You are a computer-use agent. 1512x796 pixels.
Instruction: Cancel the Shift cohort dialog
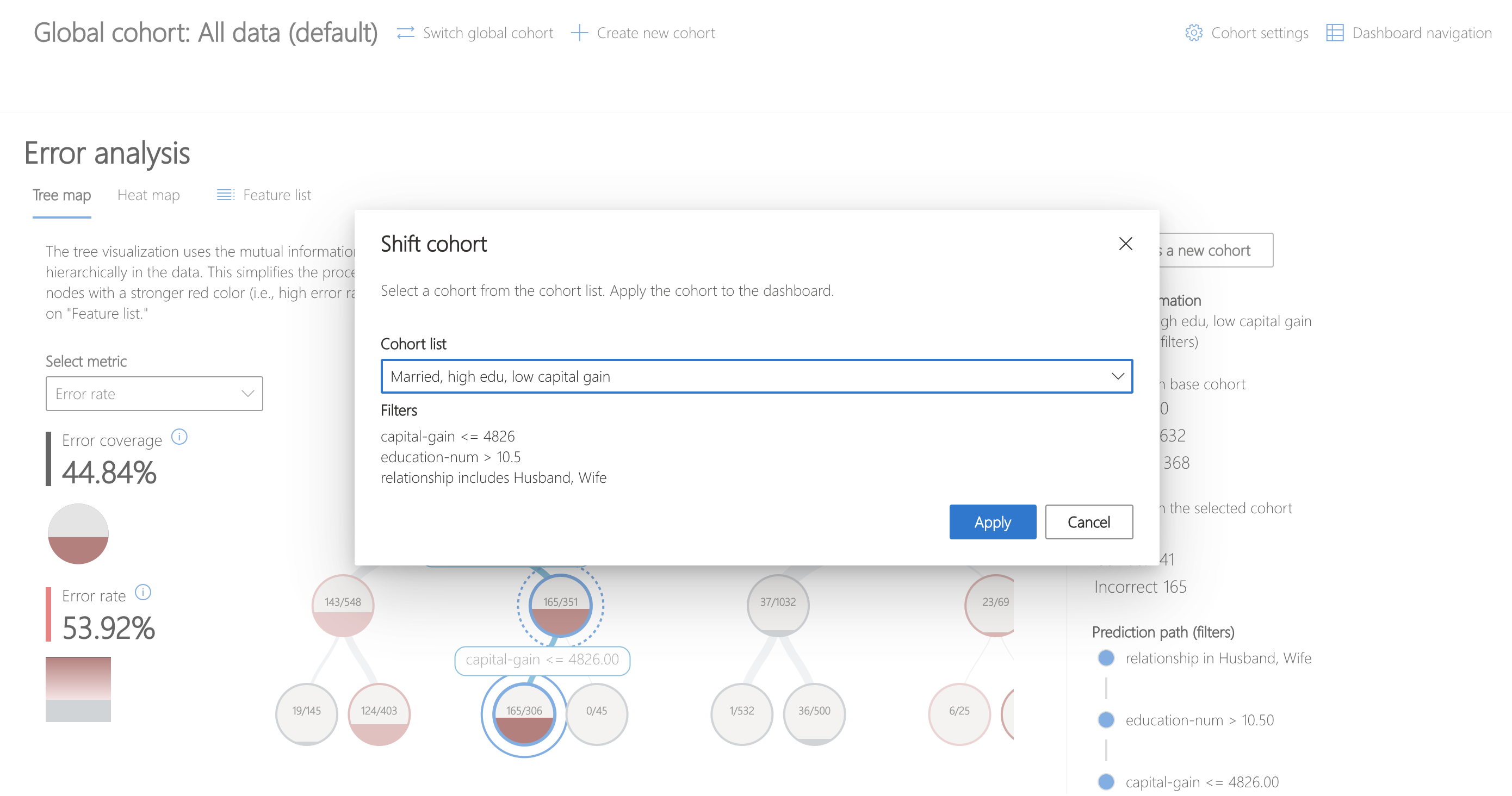point(1089,522)
